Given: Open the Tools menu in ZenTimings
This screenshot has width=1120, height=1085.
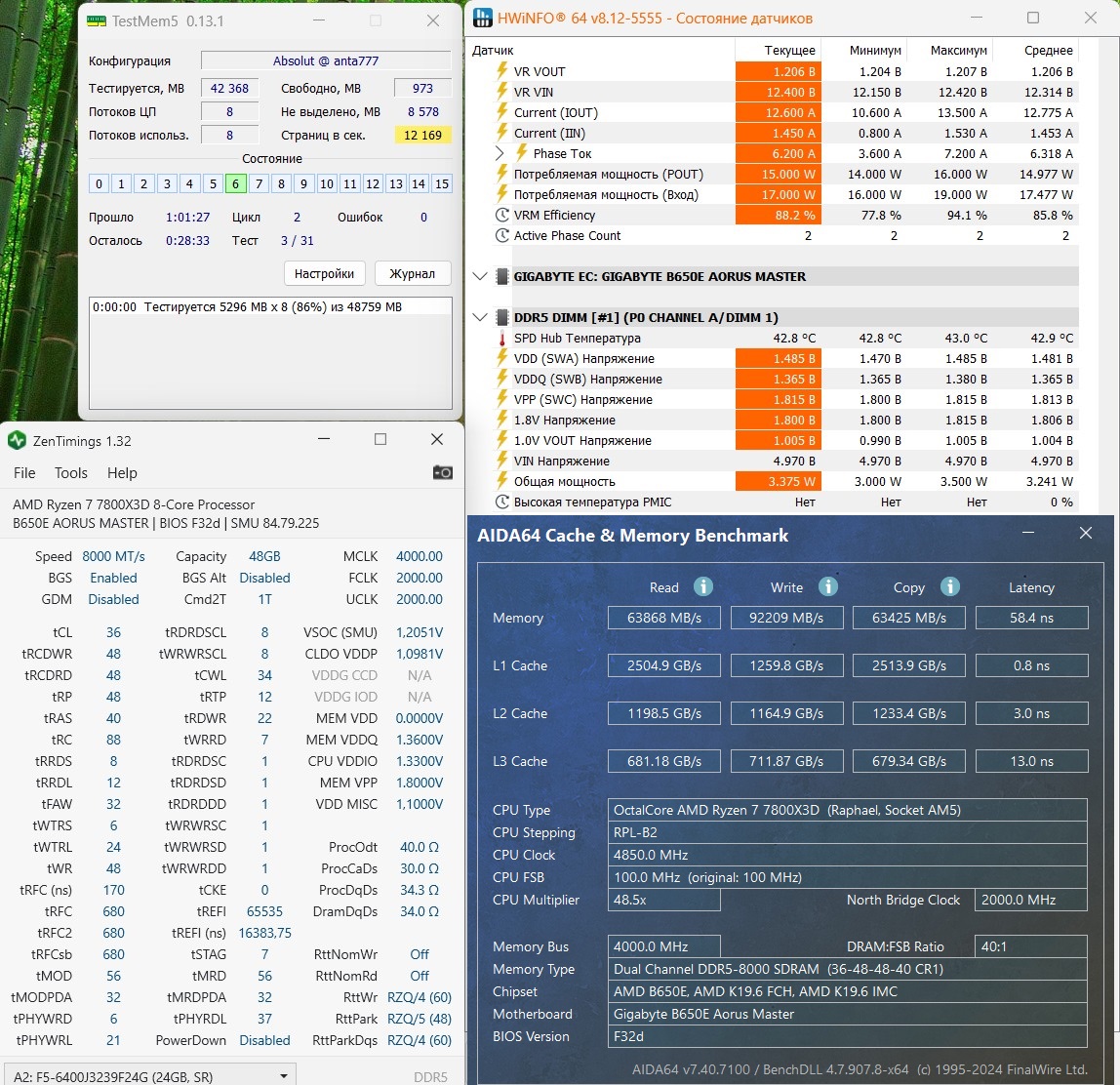Looking at the screenshot, I should (x=70, y=473).
